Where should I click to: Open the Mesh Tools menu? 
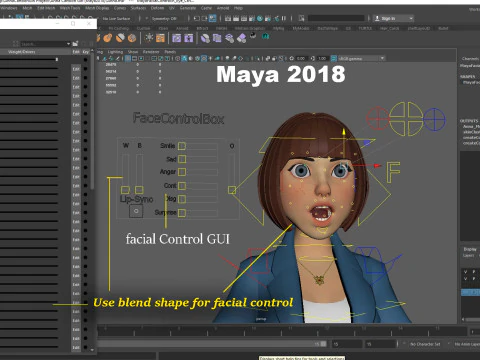pos(70,8)
